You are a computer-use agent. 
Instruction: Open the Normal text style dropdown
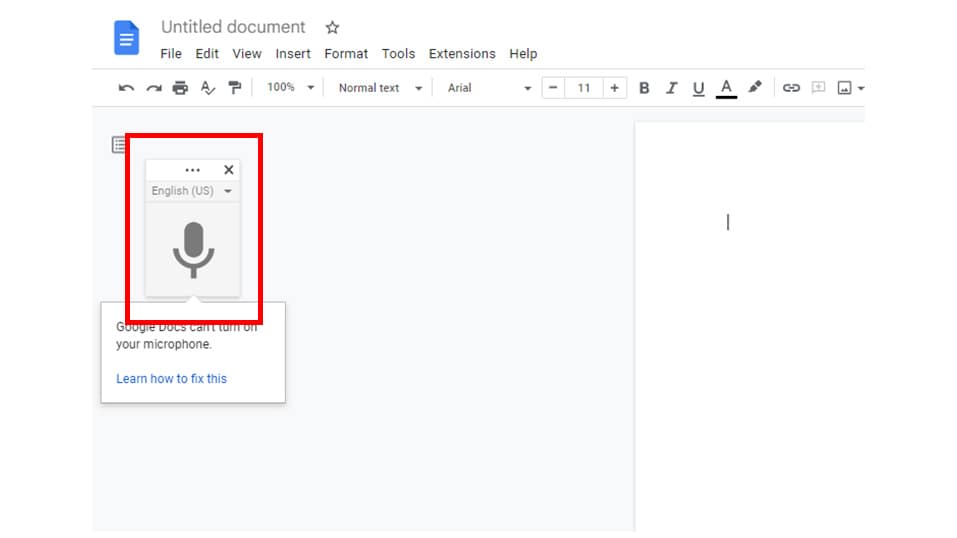tap(380, 88)
